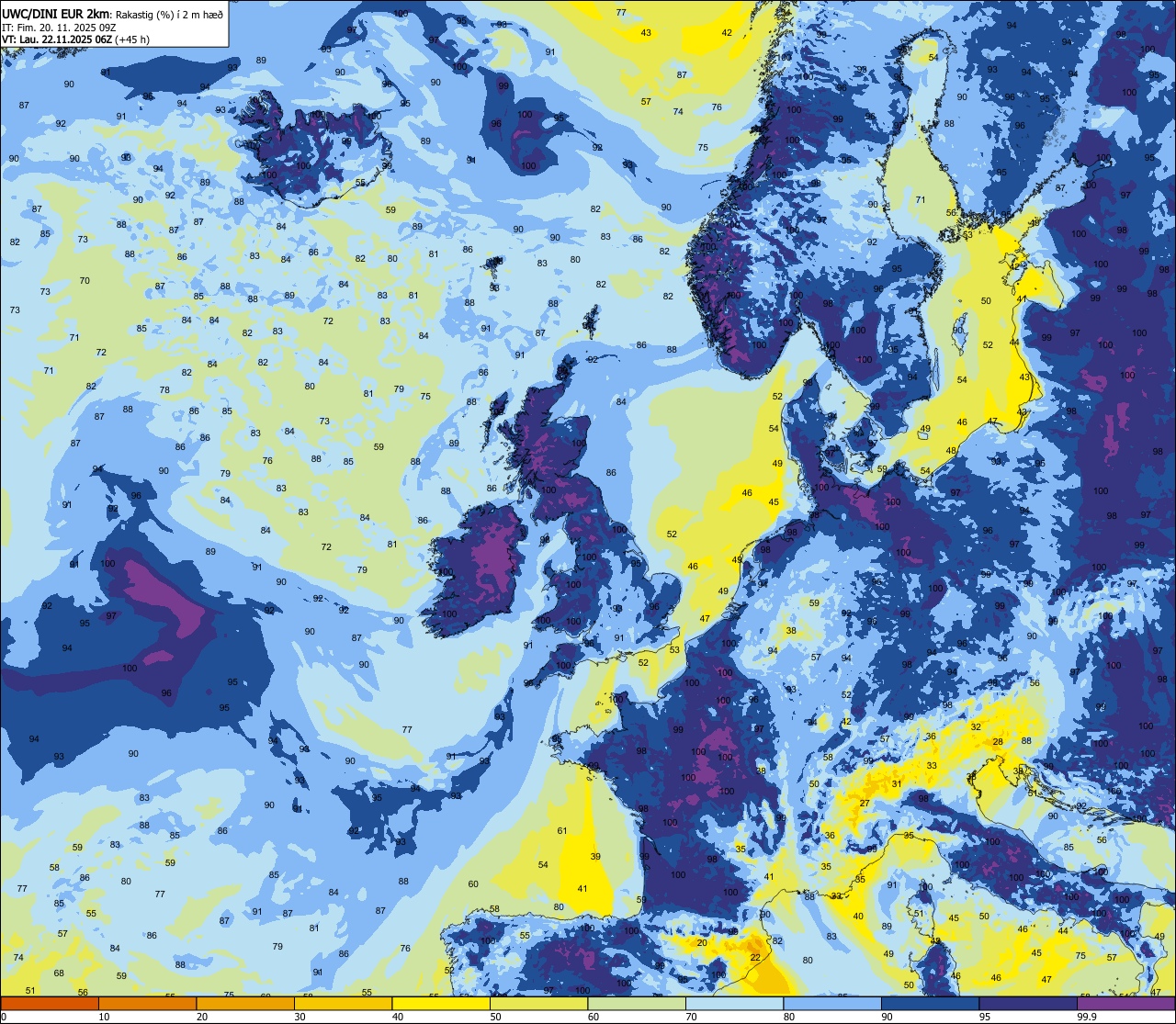
Task: Click the legend tick label '99.9'
Action: pos(1086,1017)
